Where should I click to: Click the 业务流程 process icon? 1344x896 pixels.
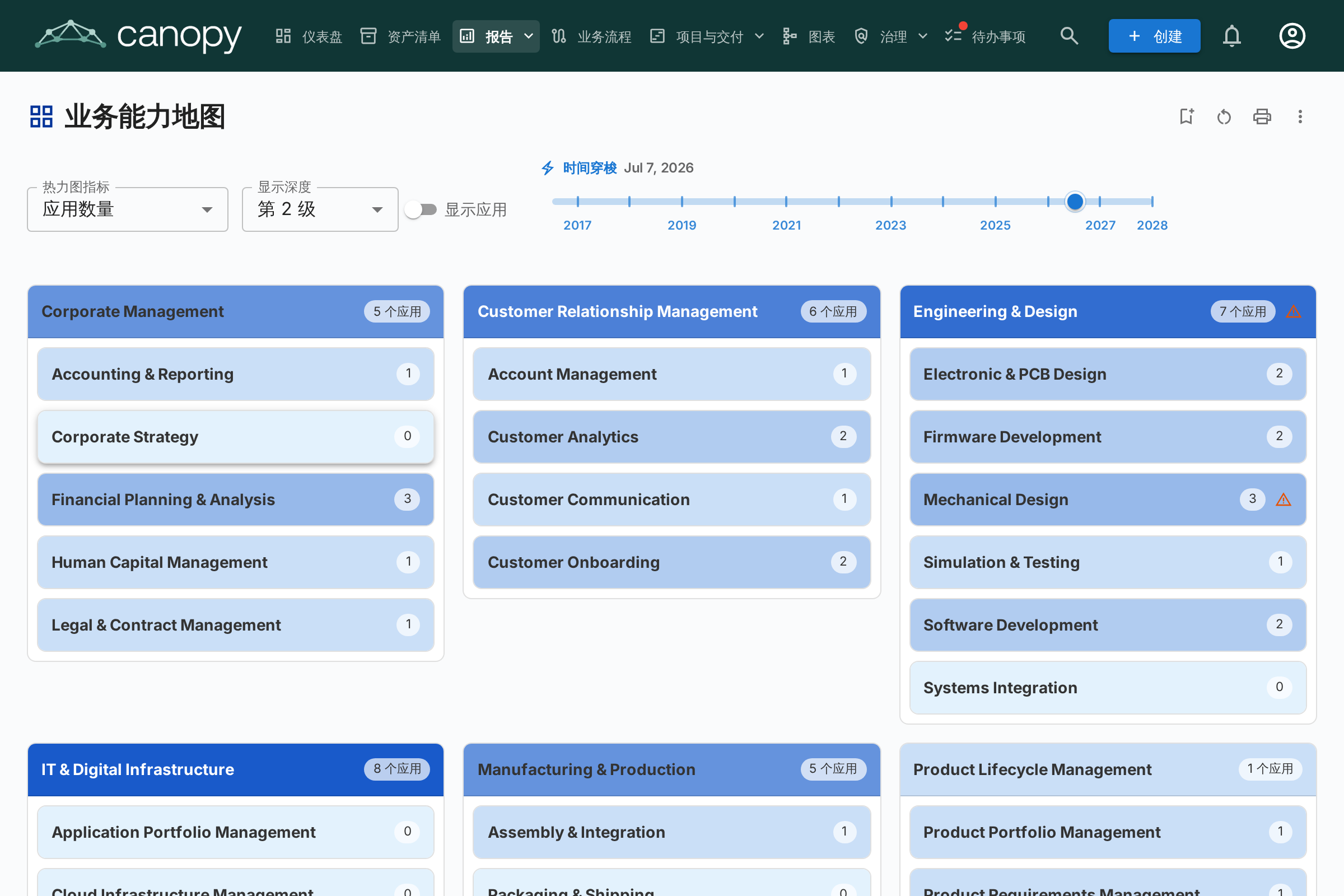click(559, 36)
